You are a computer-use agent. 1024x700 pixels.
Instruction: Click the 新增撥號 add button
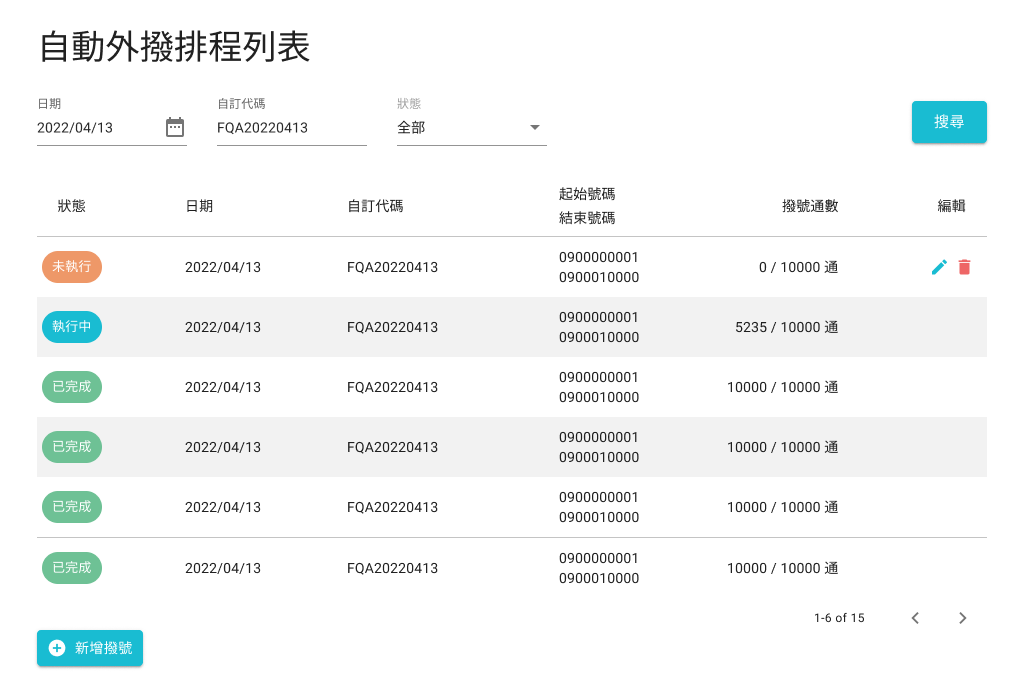click(89, 648)
